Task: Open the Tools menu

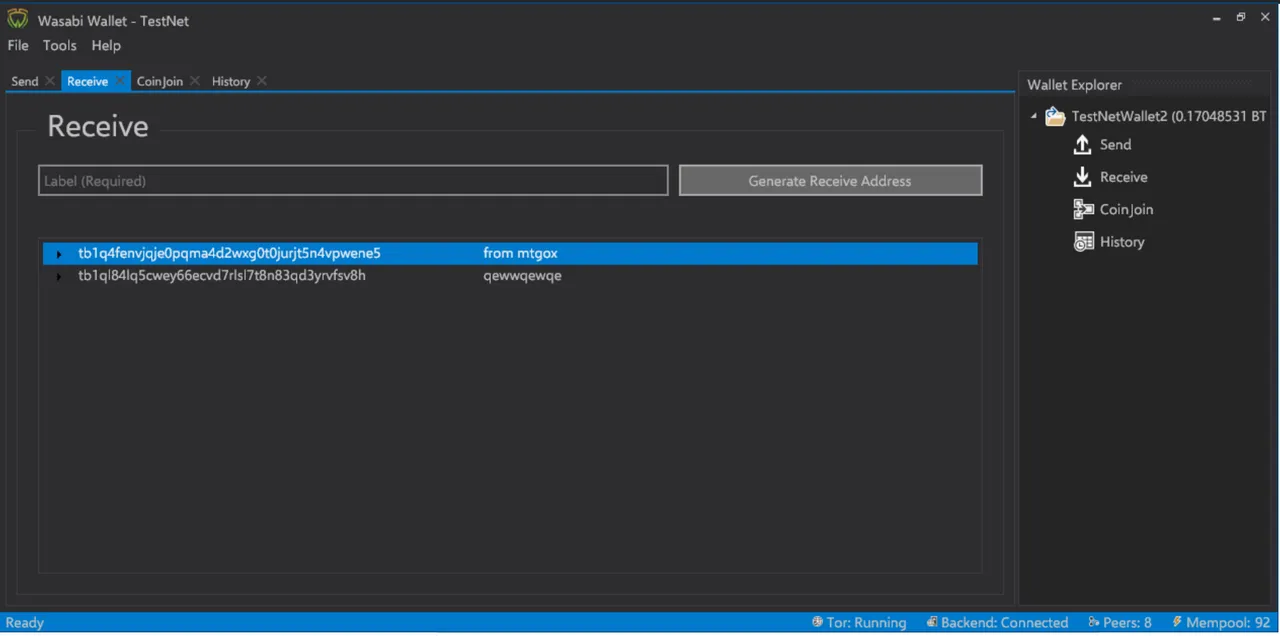Action: tap(59, 45)
